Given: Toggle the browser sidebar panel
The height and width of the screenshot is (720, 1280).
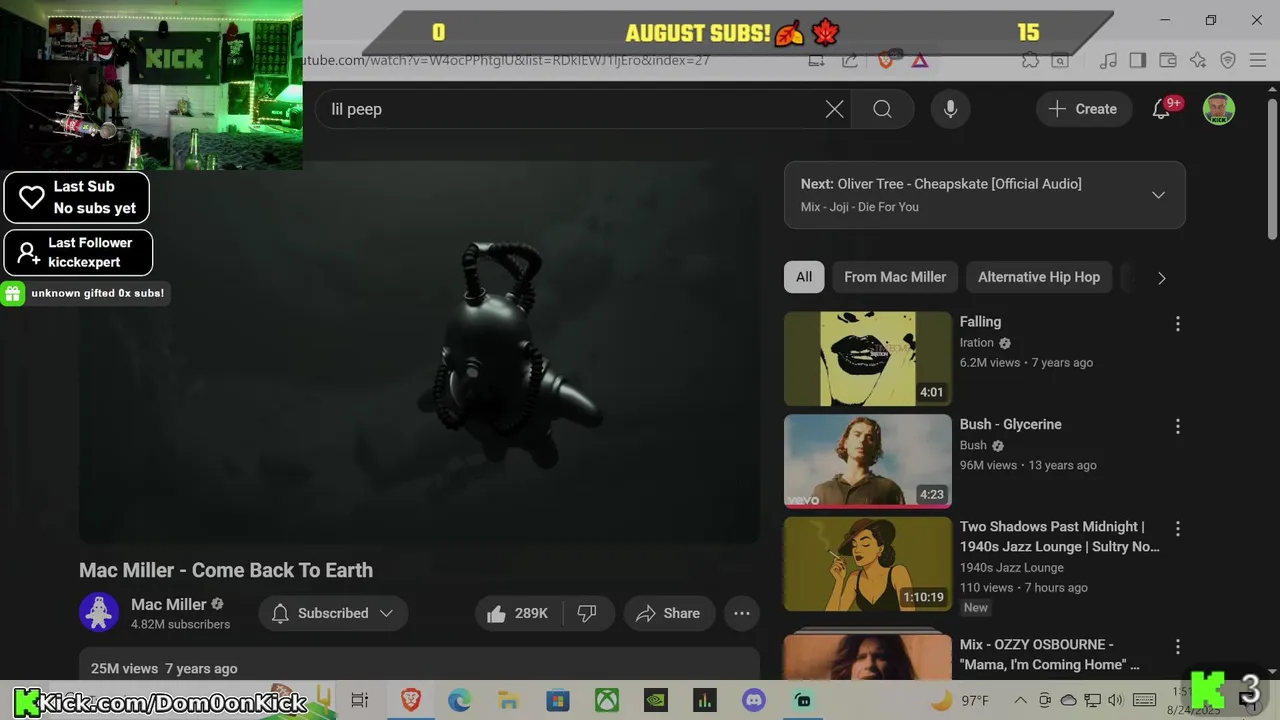Looking at the screenshot, I should coord(1138,60).
